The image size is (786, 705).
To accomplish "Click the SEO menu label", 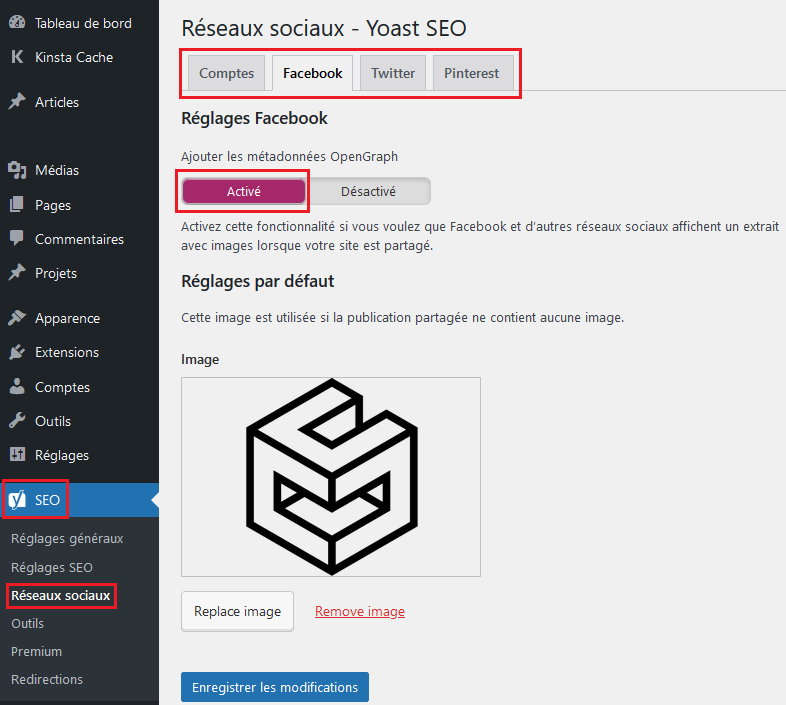I will [x=48, y=500].
